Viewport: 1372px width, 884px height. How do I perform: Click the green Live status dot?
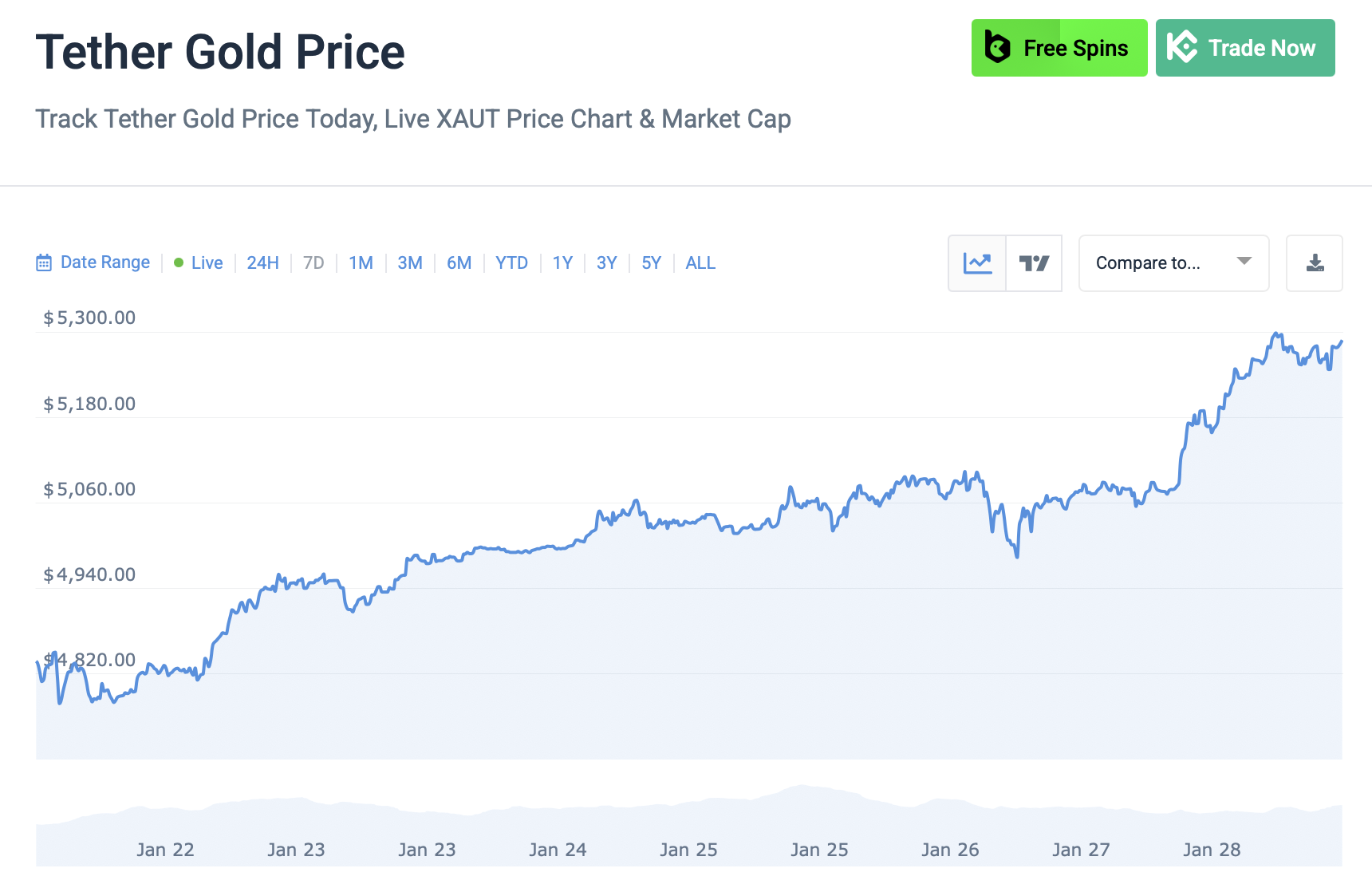(179, 263)
